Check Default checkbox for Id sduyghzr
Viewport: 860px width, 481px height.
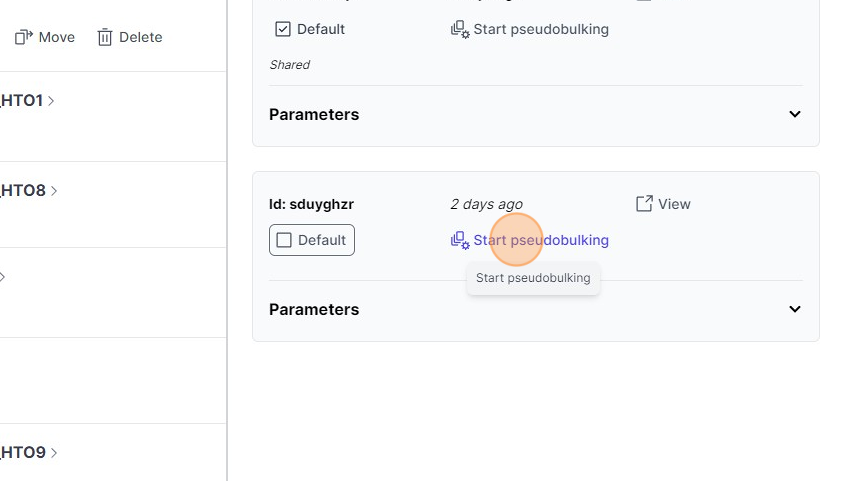284,240
